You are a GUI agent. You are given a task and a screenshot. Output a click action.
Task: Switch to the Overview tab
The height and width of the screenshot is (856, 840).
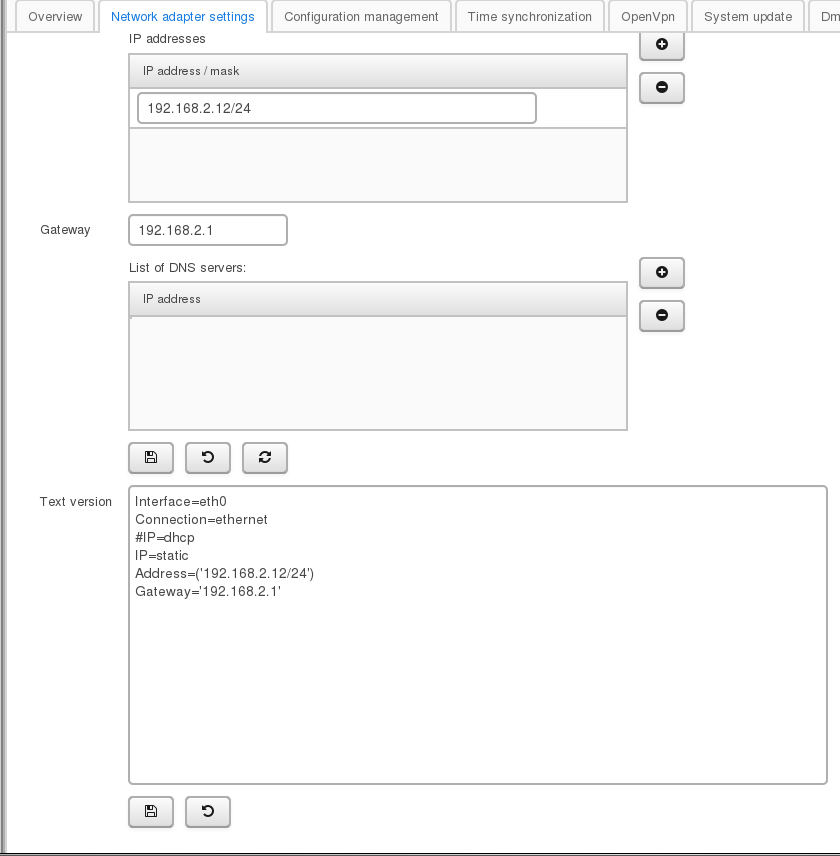coord(56,17)
